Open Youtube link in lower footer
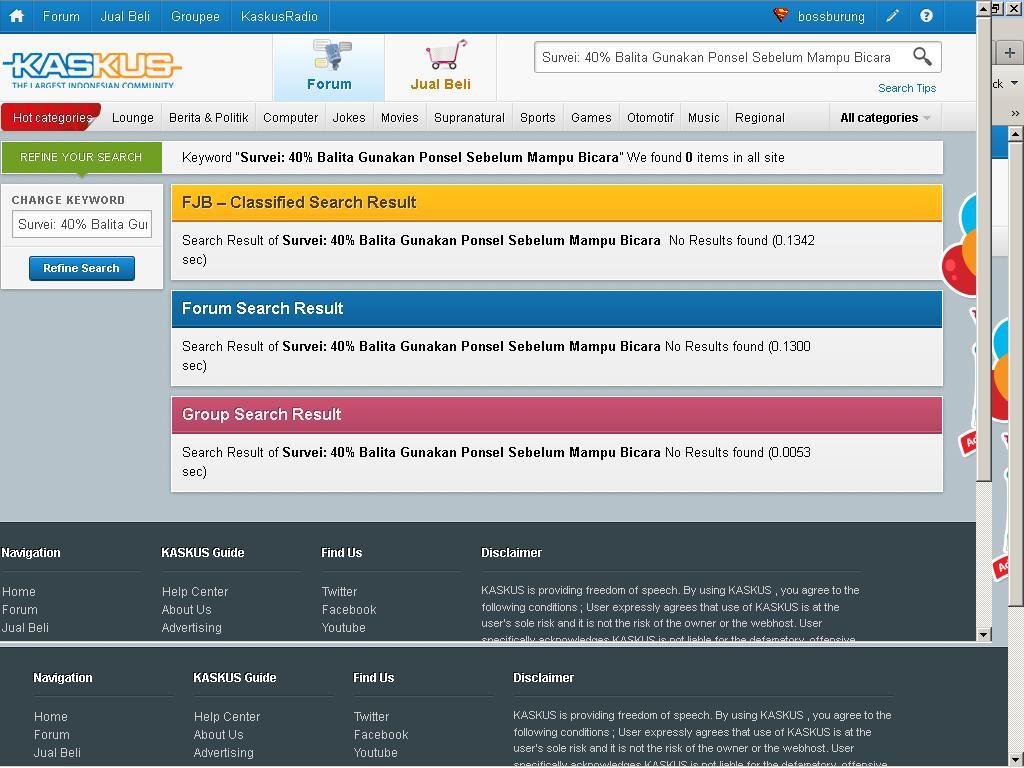 coord(376,752)
